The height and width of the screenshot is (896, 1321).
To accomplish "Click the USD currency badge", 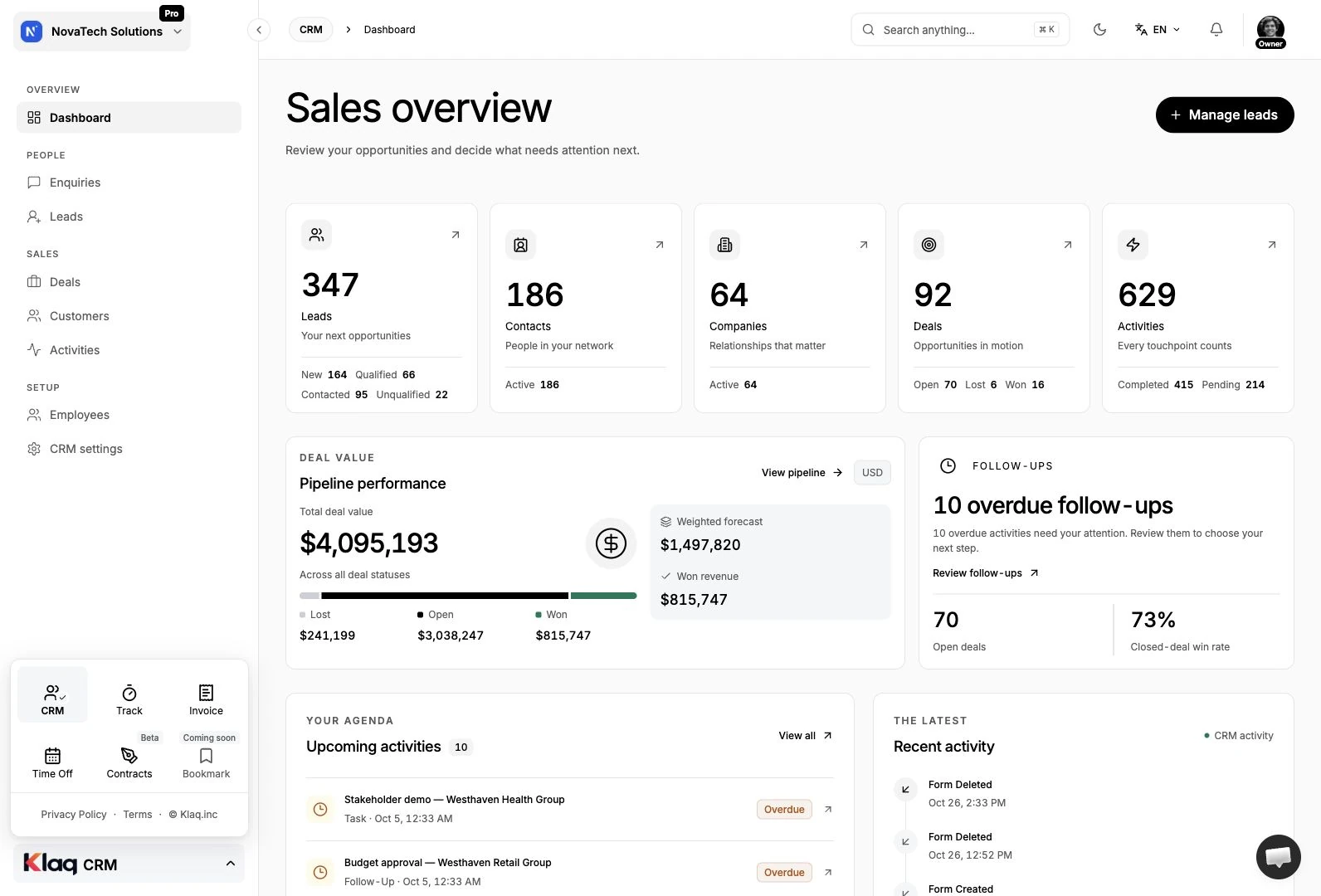I will coord(872,473).
